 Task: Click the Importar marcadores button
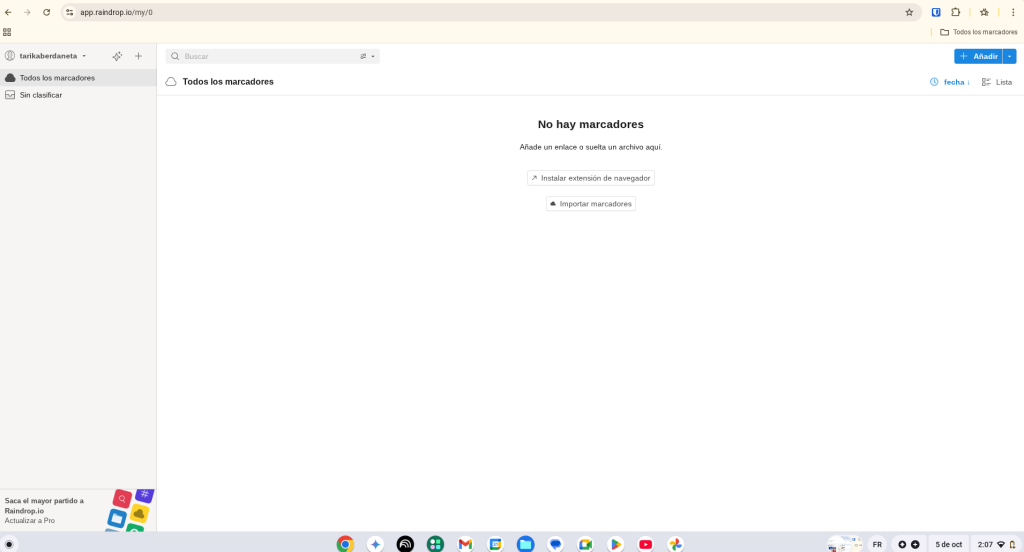click(x=590, y=204)
